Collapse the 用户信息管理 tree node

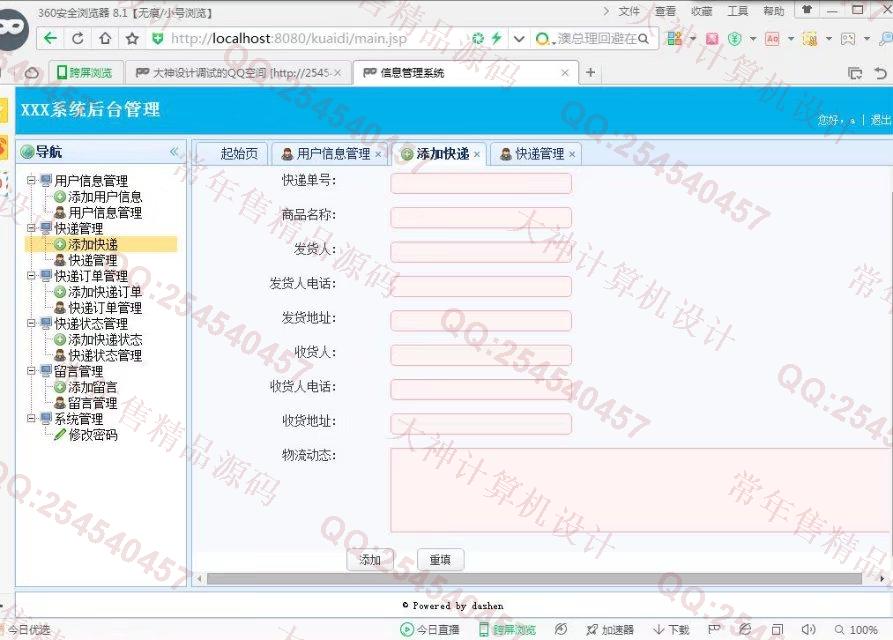click(31, 180)
